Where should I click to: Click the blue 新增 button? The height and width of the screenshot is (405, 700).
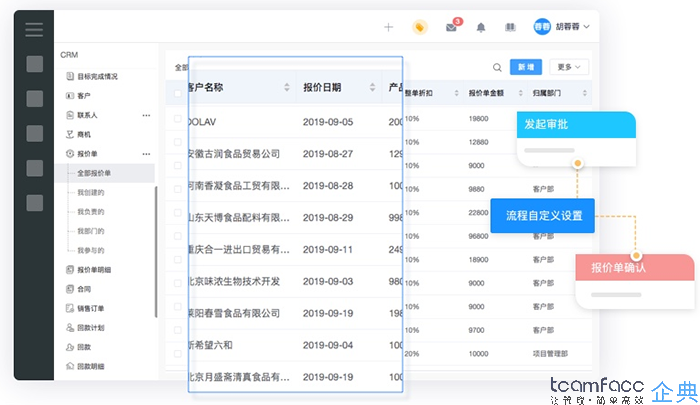coord(526,67)
